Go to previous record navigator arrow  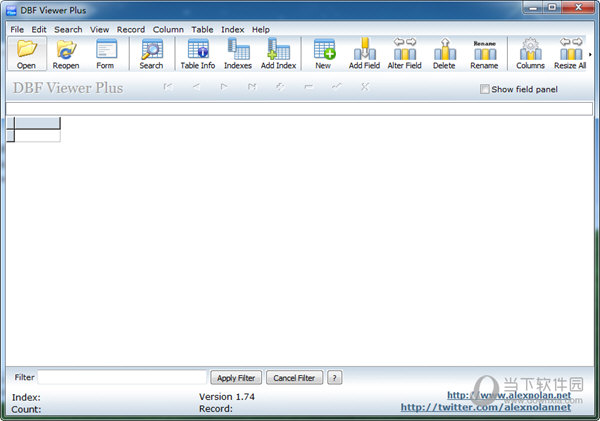click(x=196, y=87)
